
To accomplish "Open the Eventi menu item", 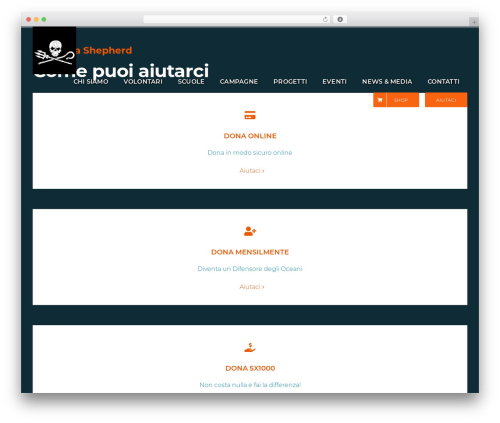I will tap(334, 82).
